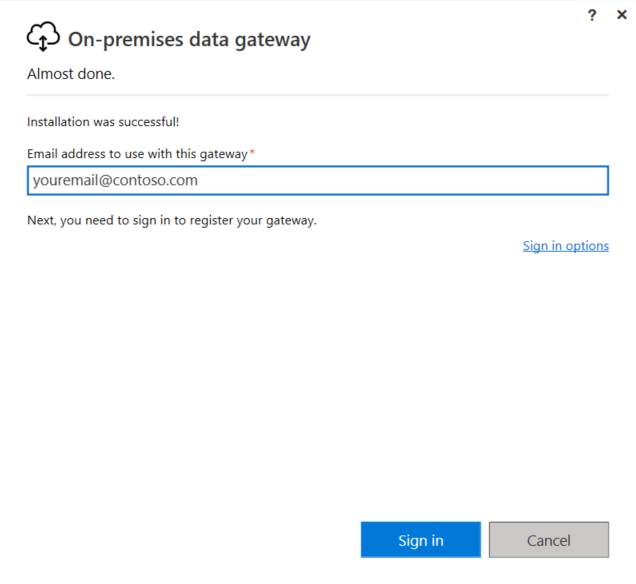Click the cloud gateway logo icon

click(42, 38)
